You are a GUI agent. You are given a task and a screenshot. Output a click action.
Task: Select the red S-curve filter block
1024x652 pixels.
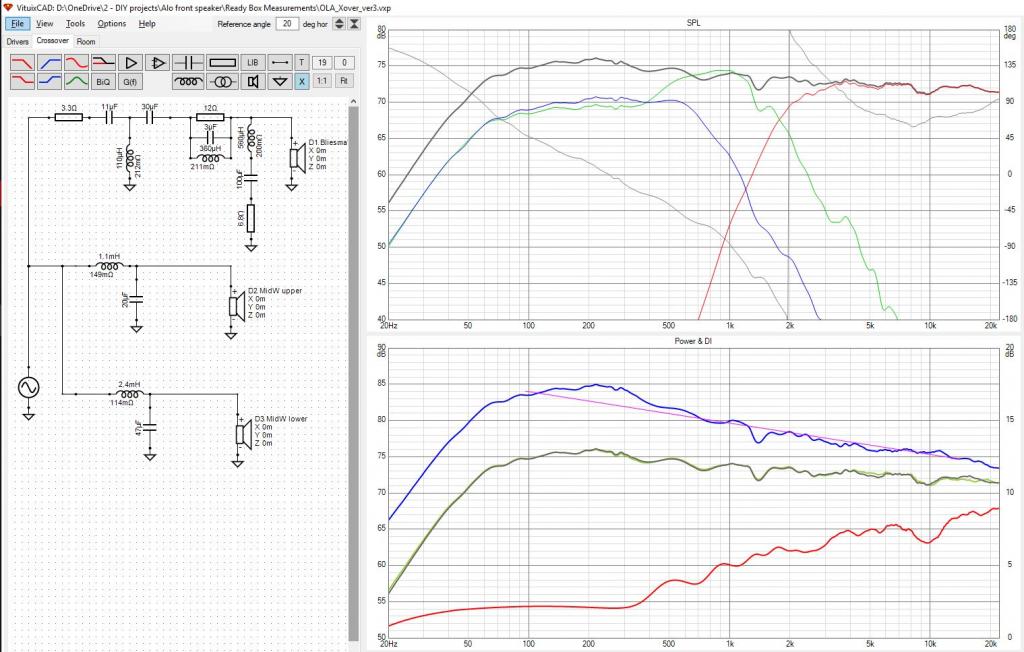coord(76,63)
